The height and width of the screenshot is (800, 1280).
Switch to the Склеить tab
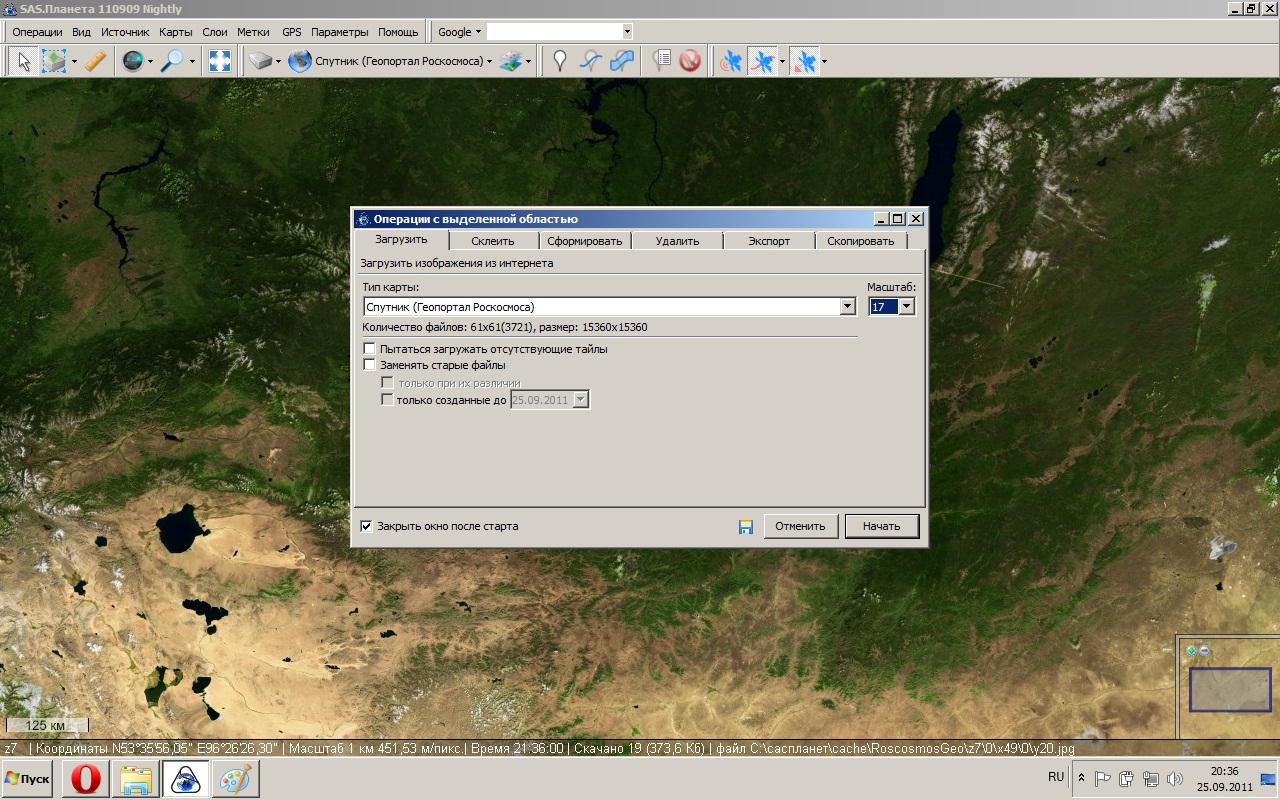tap(492, 241)
